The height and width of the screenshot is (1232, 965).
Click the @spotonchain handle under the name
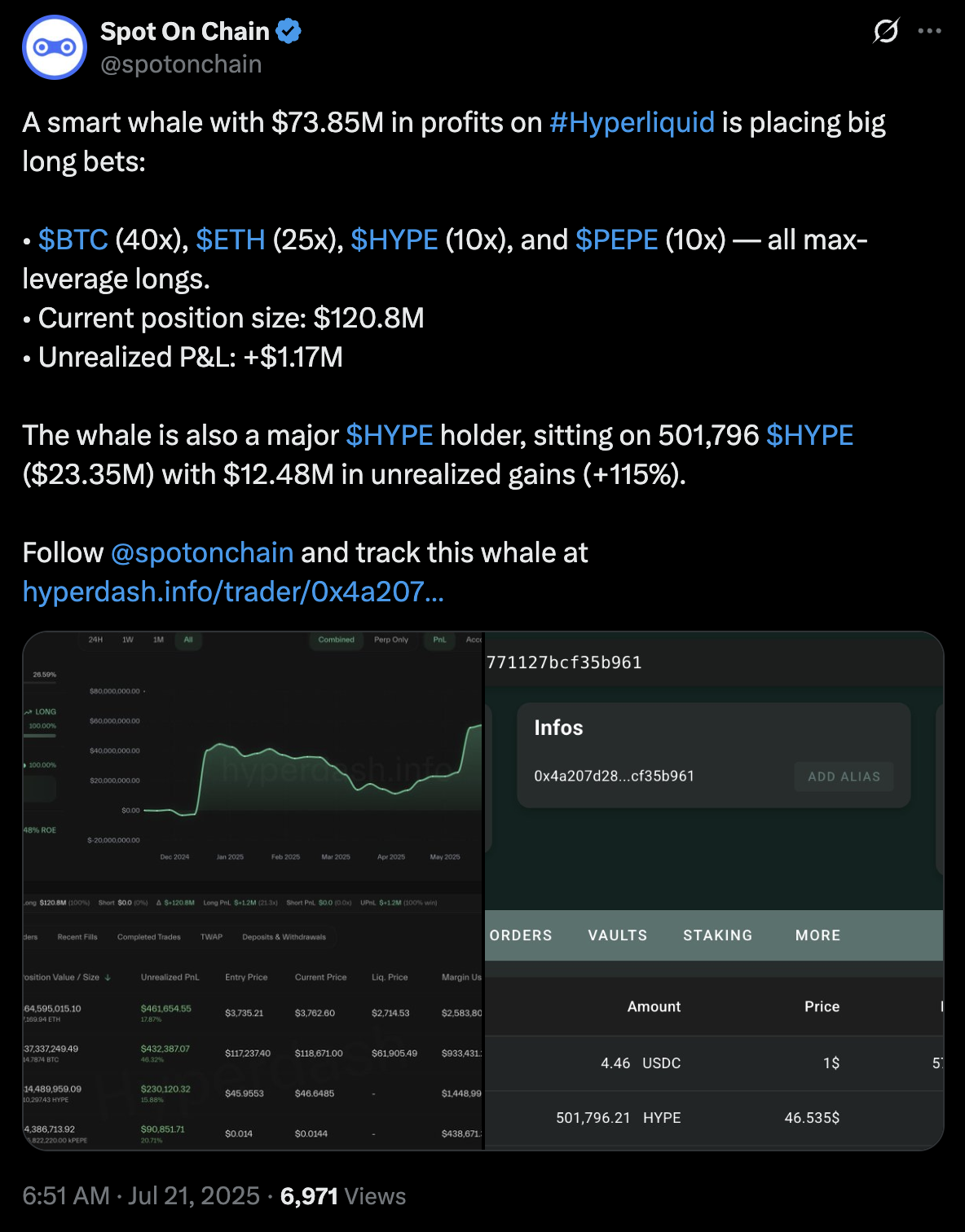[x=181, y=64]
